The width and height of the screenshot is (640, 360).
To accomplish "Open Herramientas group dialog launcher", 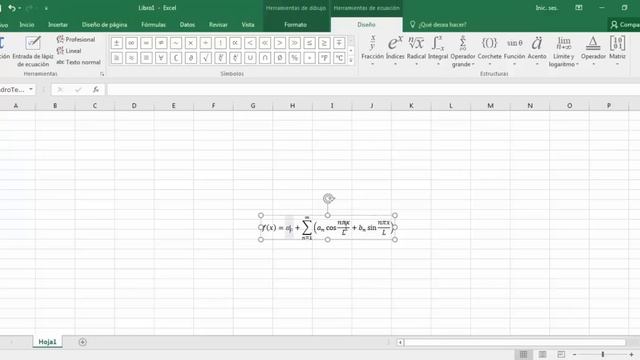I will pos(102,74).
